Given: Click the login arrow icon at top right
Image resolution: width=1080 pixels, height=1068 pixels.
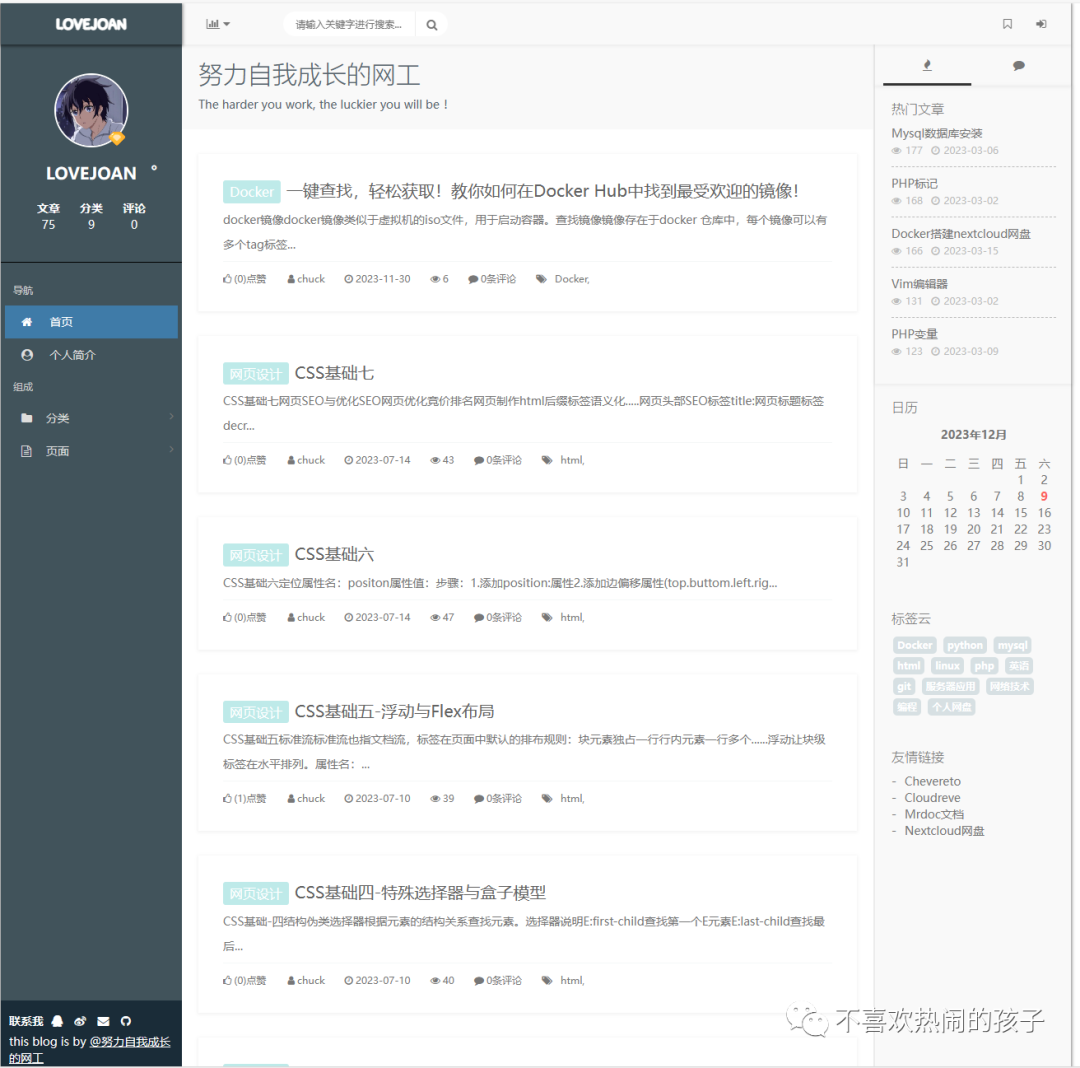Looking at the screenshot, I should click(x=1041, y=24).
